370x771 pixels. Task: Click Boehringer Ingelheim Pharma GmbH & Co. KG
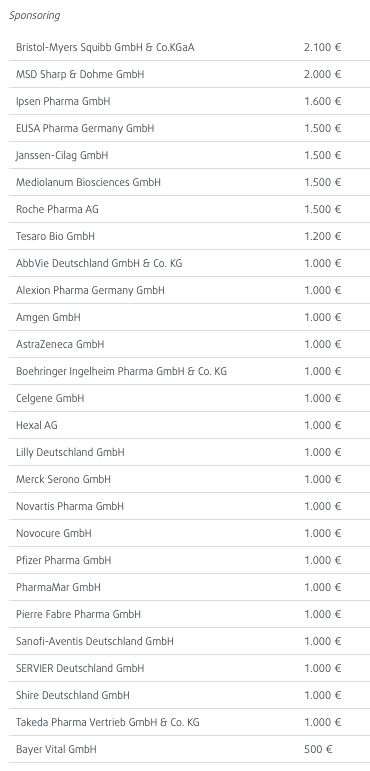(122, 372)
